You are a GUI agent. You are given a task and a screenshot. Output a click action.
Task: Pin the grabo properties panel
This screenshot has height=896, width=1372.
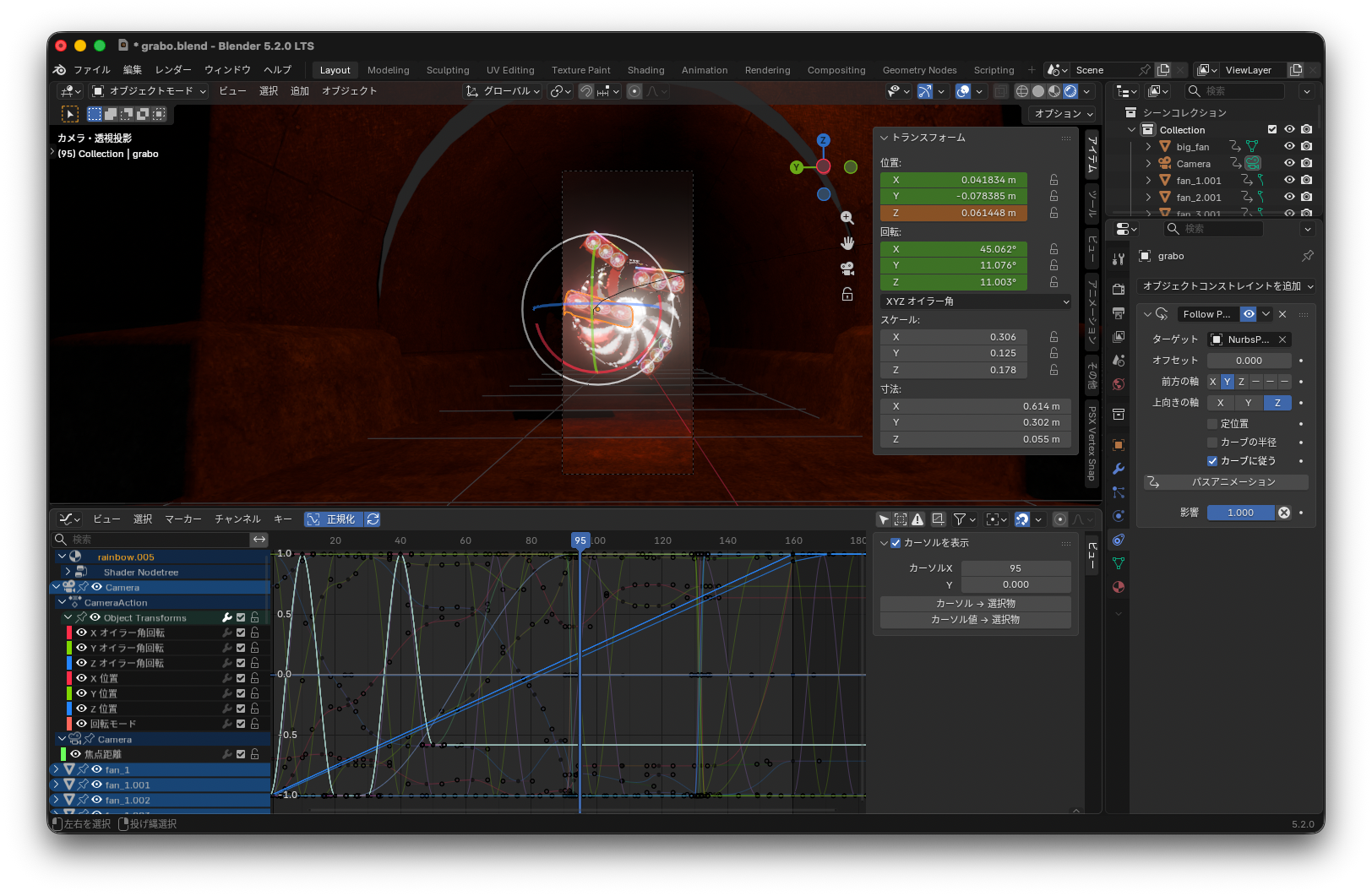(1308, 256)
